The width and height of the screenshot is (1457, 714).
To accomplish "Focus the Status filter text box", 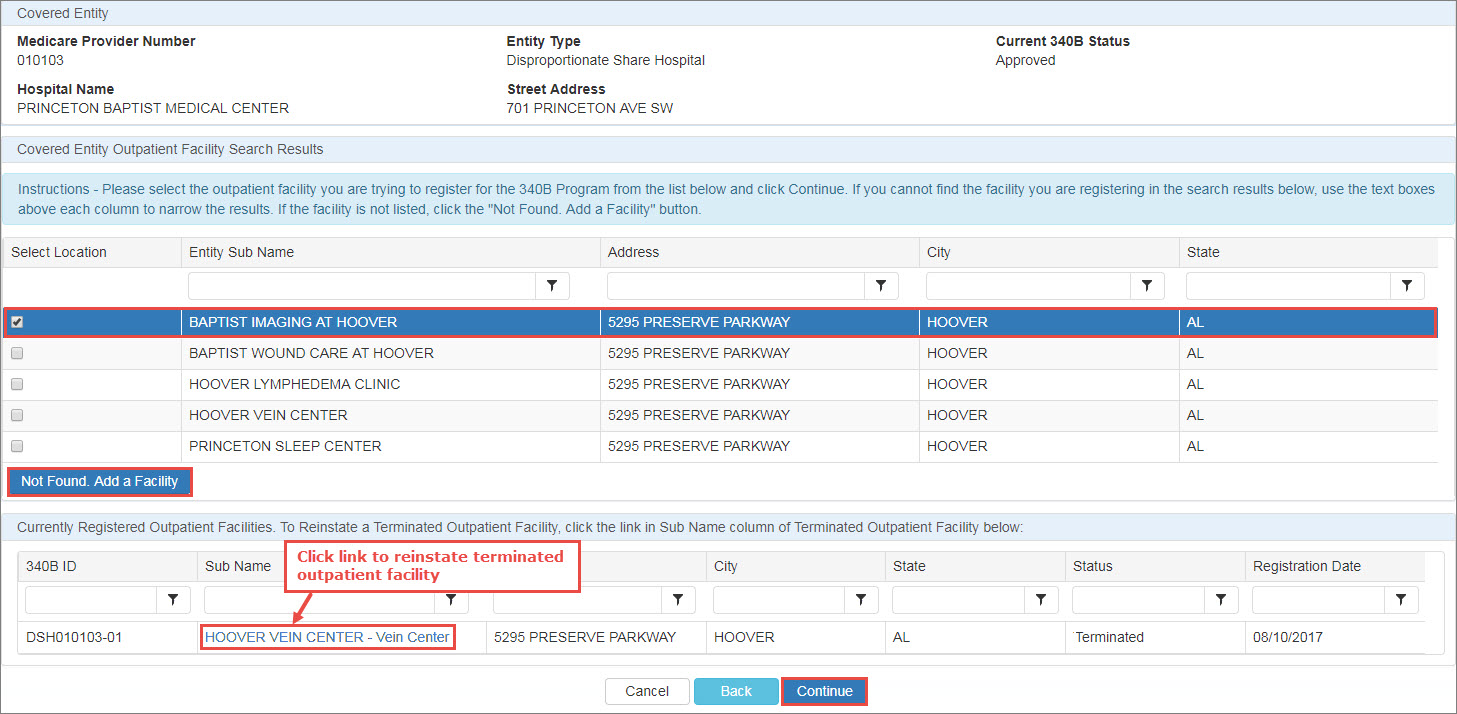I will [1138, 599].
